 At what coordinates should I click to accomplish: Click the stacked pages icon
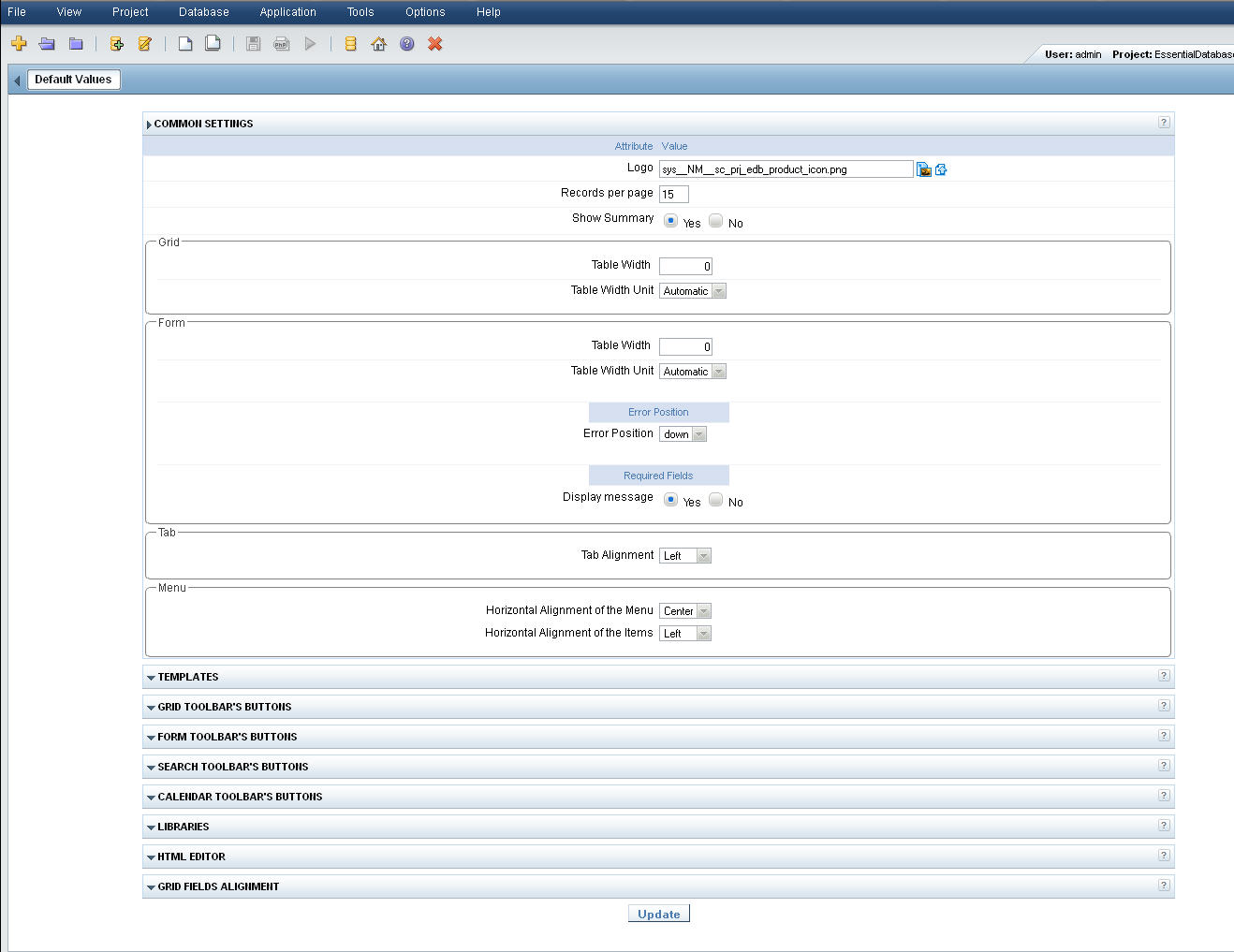click(213, 44)
